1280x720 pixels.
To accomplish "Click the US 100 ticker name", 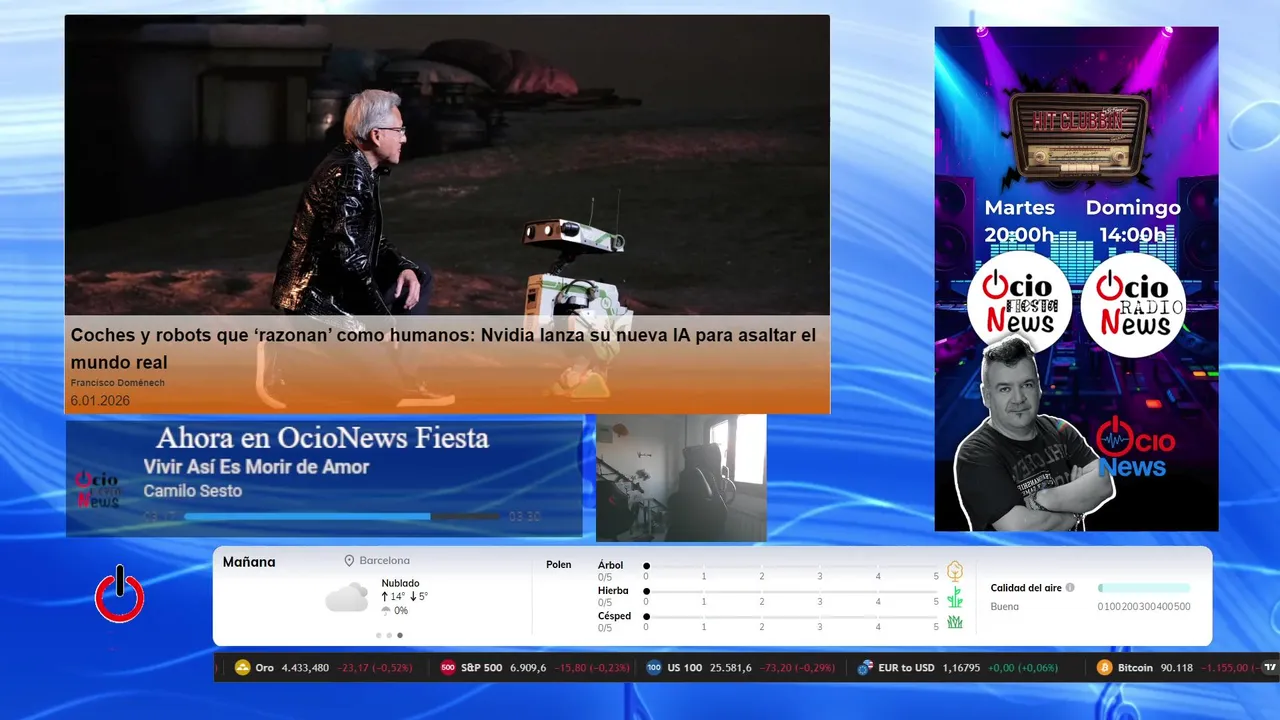I will [684, 668].
